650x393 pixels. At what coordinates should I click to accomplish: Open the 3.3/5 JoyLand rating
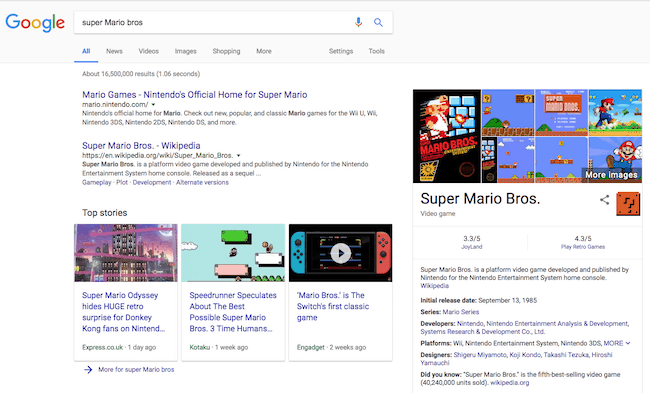point(472,242)
